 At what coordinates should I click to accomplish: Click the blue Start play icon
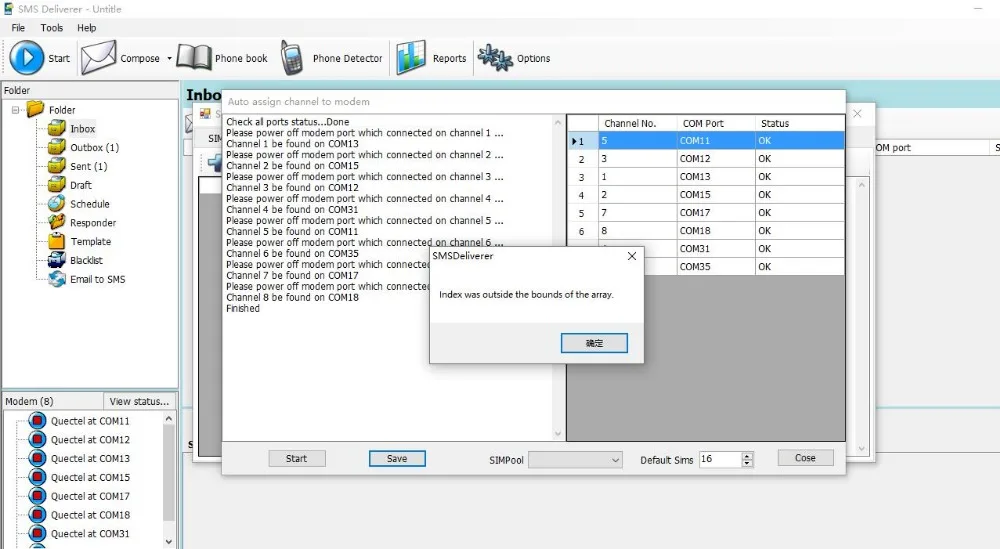click(x=27, y=58)
